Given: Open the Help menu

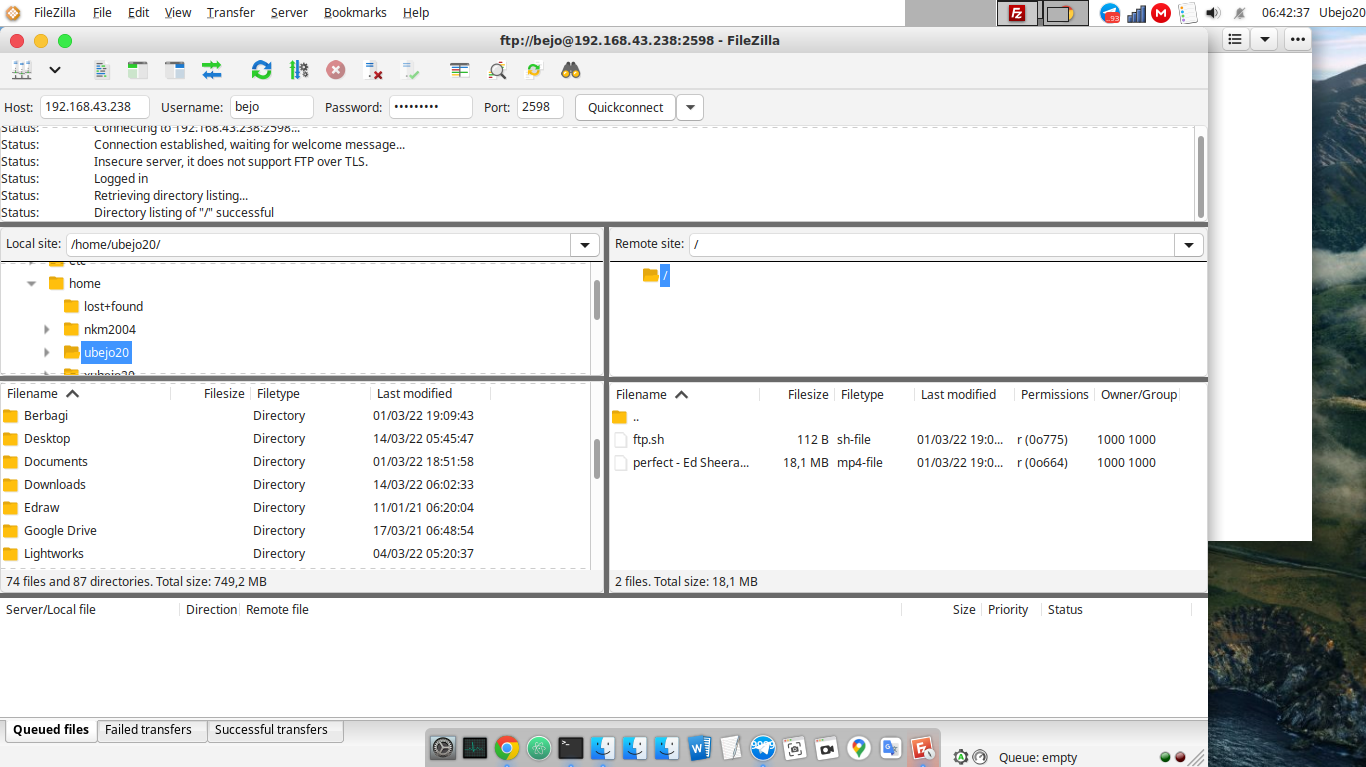Looking at the screenshot, I should click(x=416, y=12).
